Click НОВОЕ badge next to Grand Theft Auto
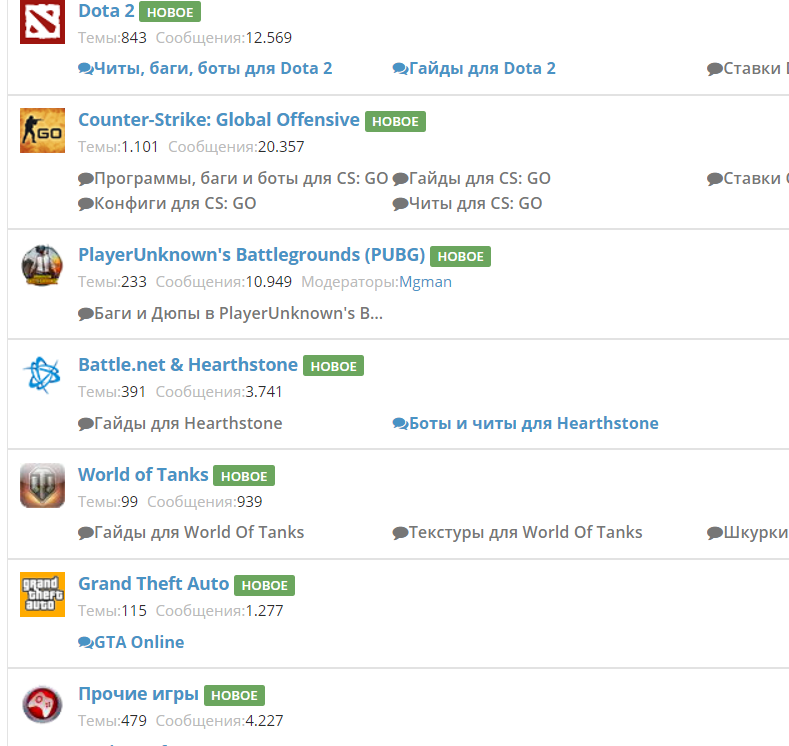The image size is (789, 746). 265,585
